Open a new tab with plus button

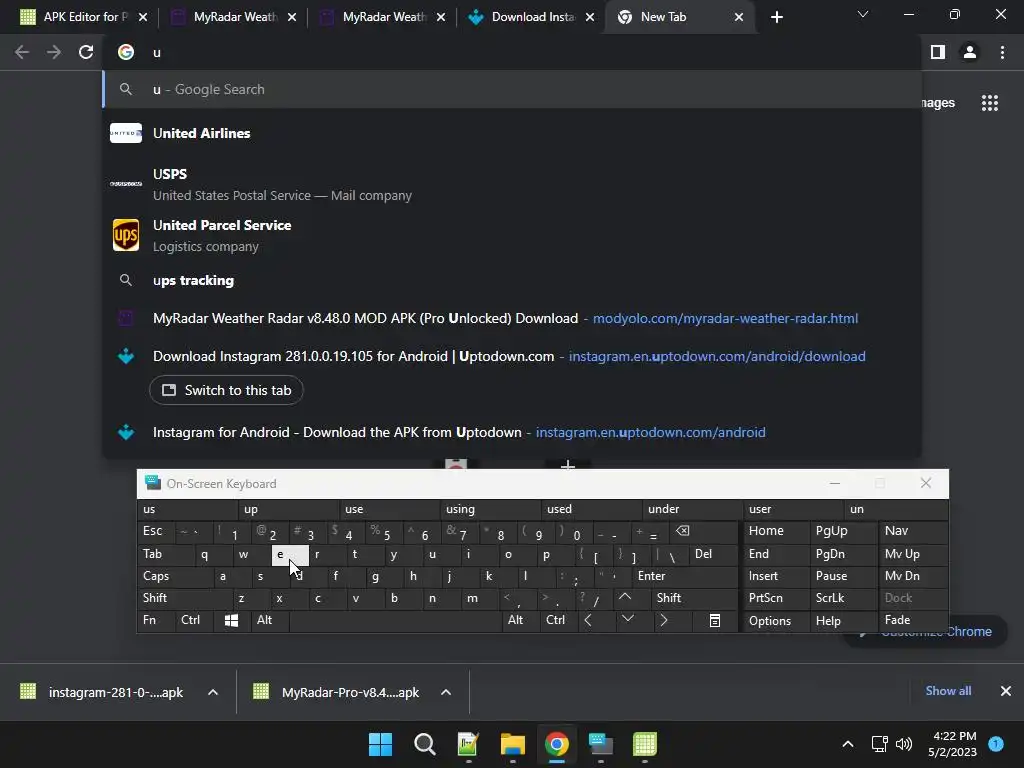pos(776,18)
